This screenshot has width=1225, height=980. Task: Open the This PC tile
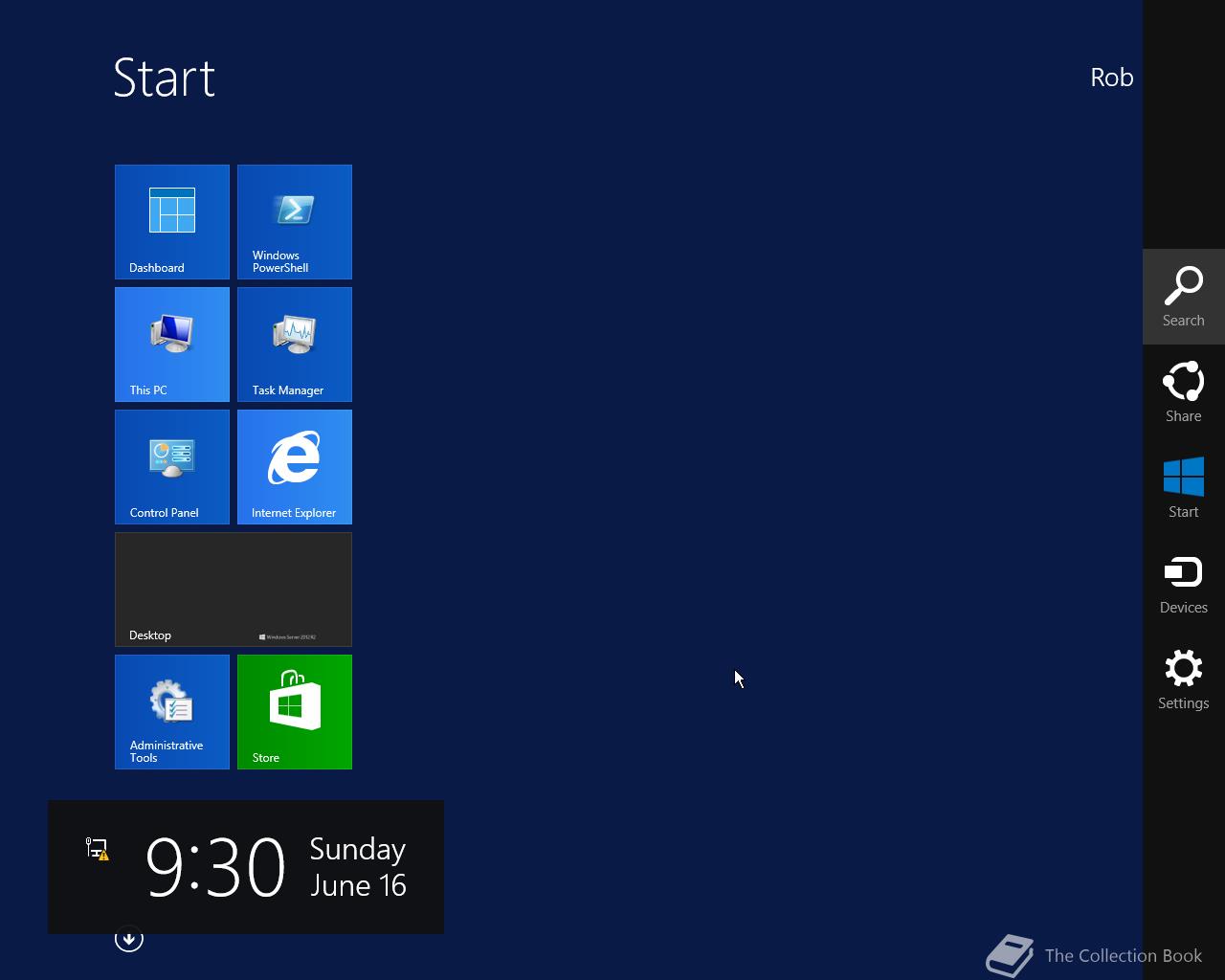pos(172,345)
